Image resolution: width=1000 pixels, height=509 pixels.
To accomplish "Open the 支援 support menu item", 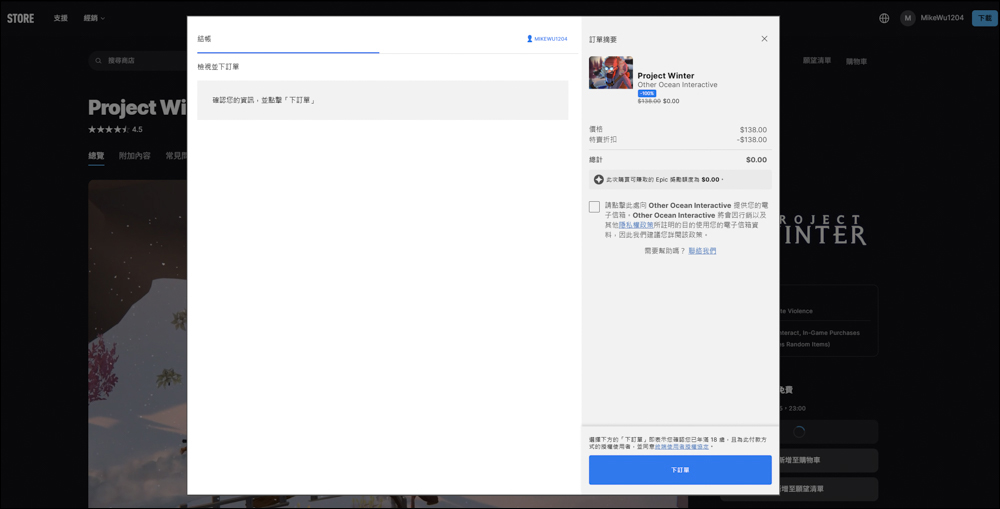I will (61, 18).
